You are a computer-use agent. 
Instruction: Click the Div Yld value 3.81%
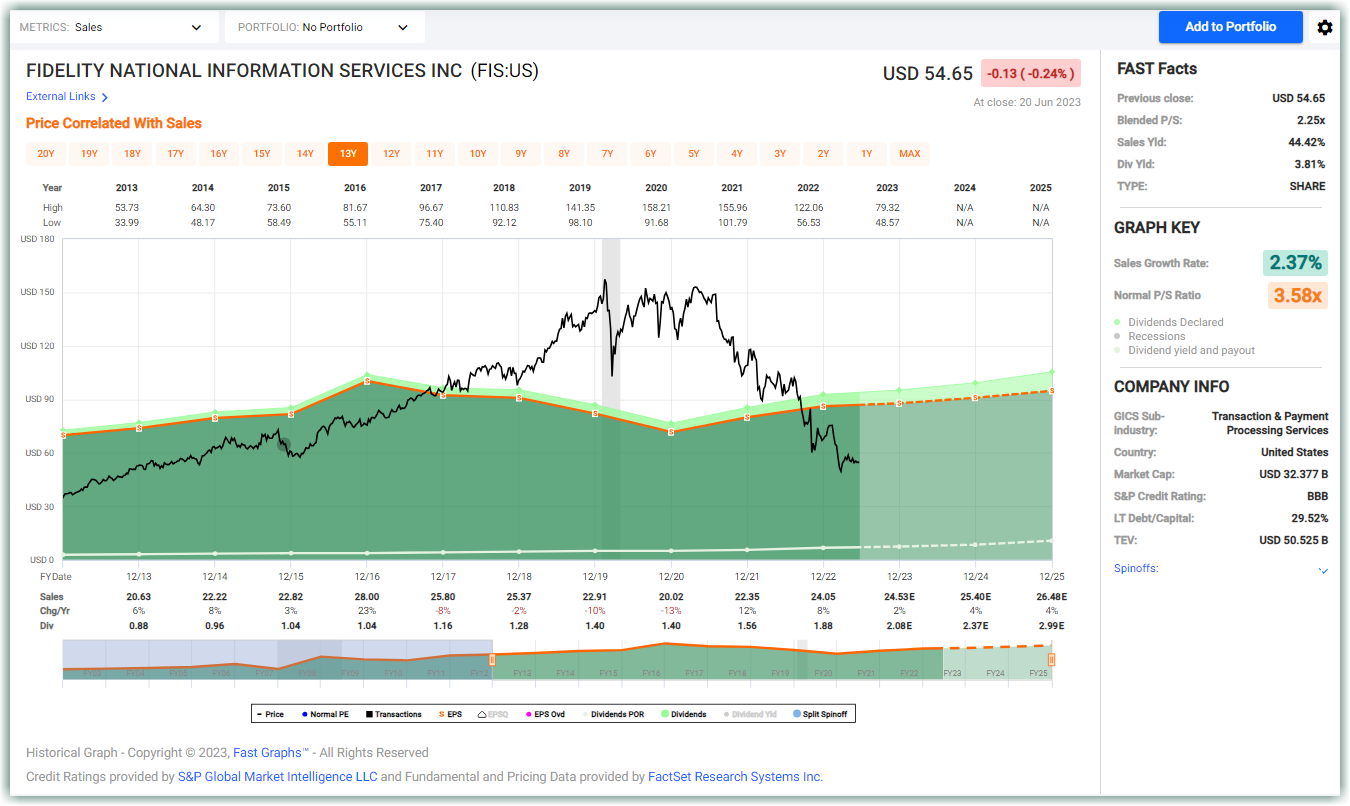(x=1310, y=164)
